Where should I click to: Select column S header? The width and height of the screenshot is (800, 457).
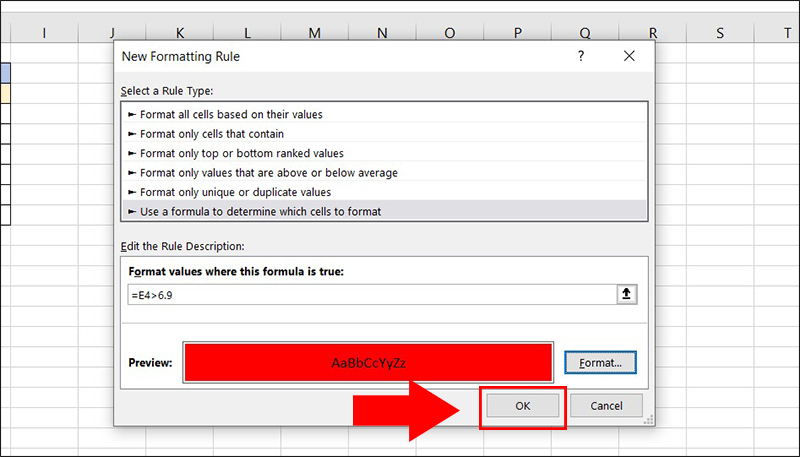click(720, 33)
